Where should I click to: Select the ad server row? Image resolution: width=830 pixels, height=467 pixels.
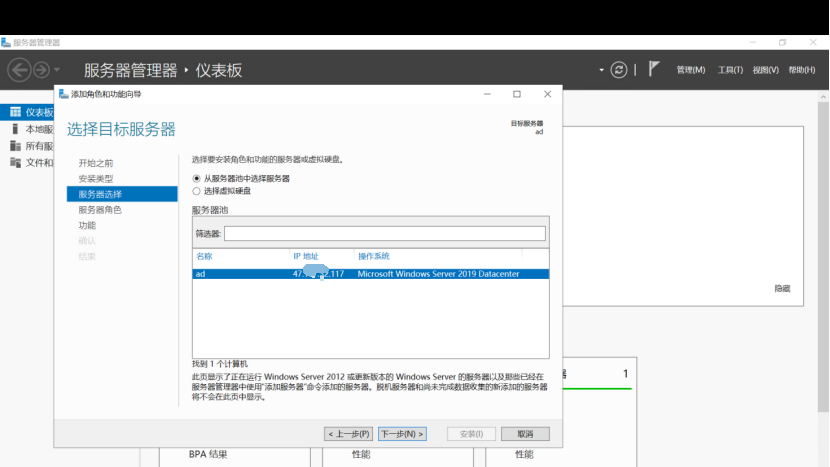click(371, 274)
